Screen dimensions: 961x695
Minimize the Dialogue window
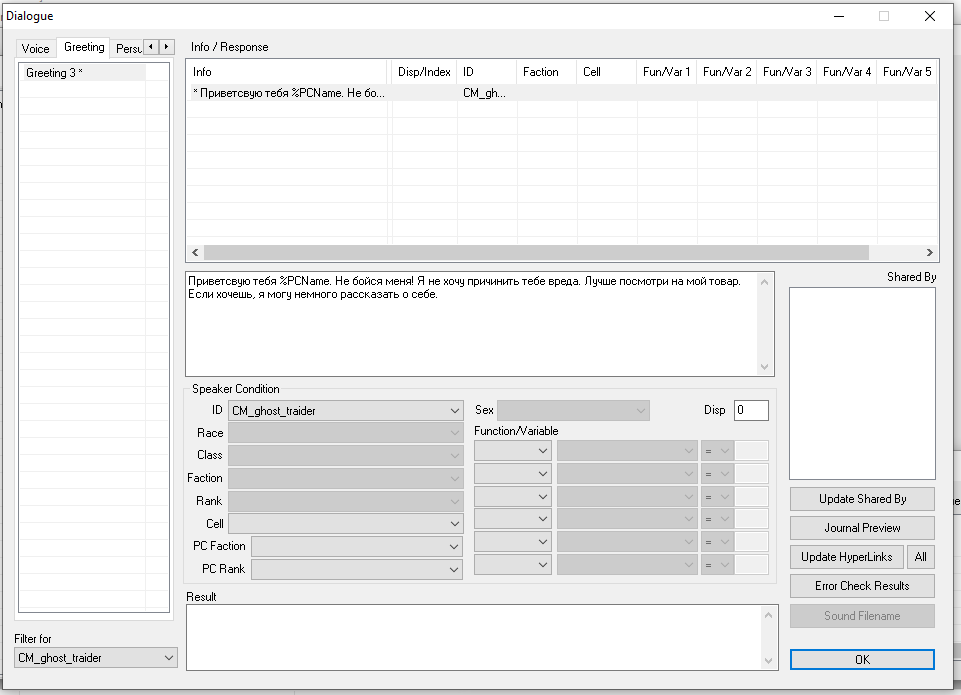[839, 17]
